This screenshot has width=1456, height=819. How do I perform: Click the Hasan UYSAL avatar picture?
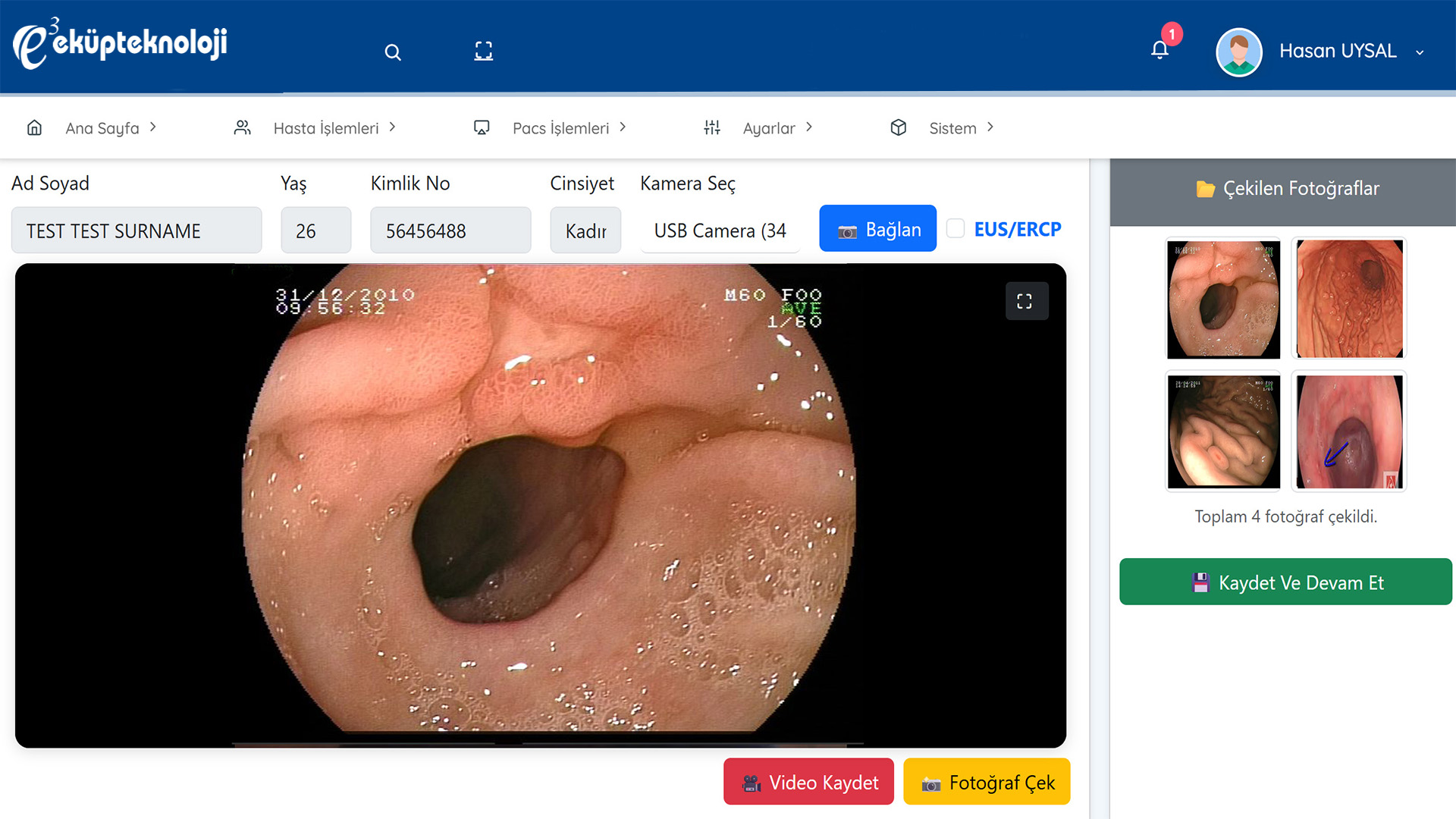coord(1238,52)
